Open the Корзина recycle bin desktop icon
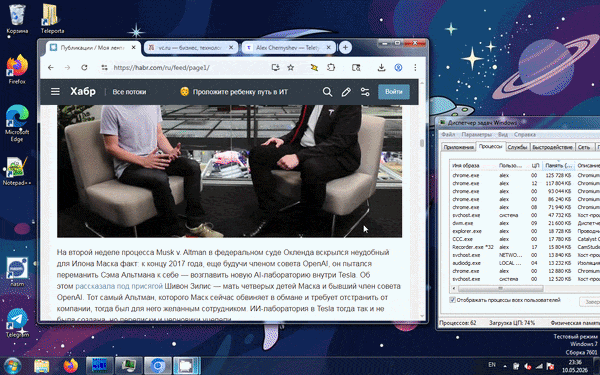 point(17,18)
